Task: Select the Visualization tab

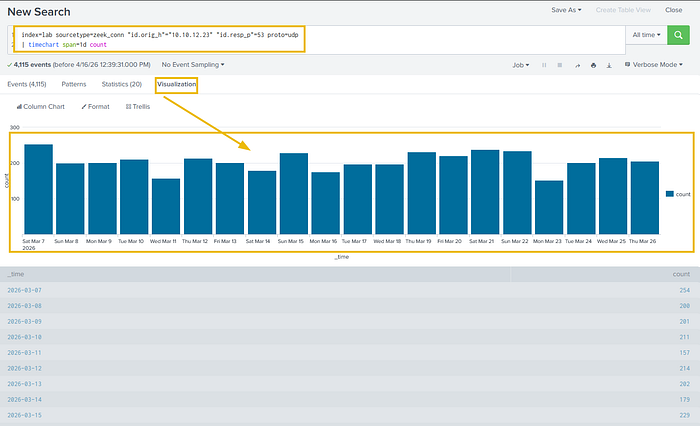Action: [176, 84]
